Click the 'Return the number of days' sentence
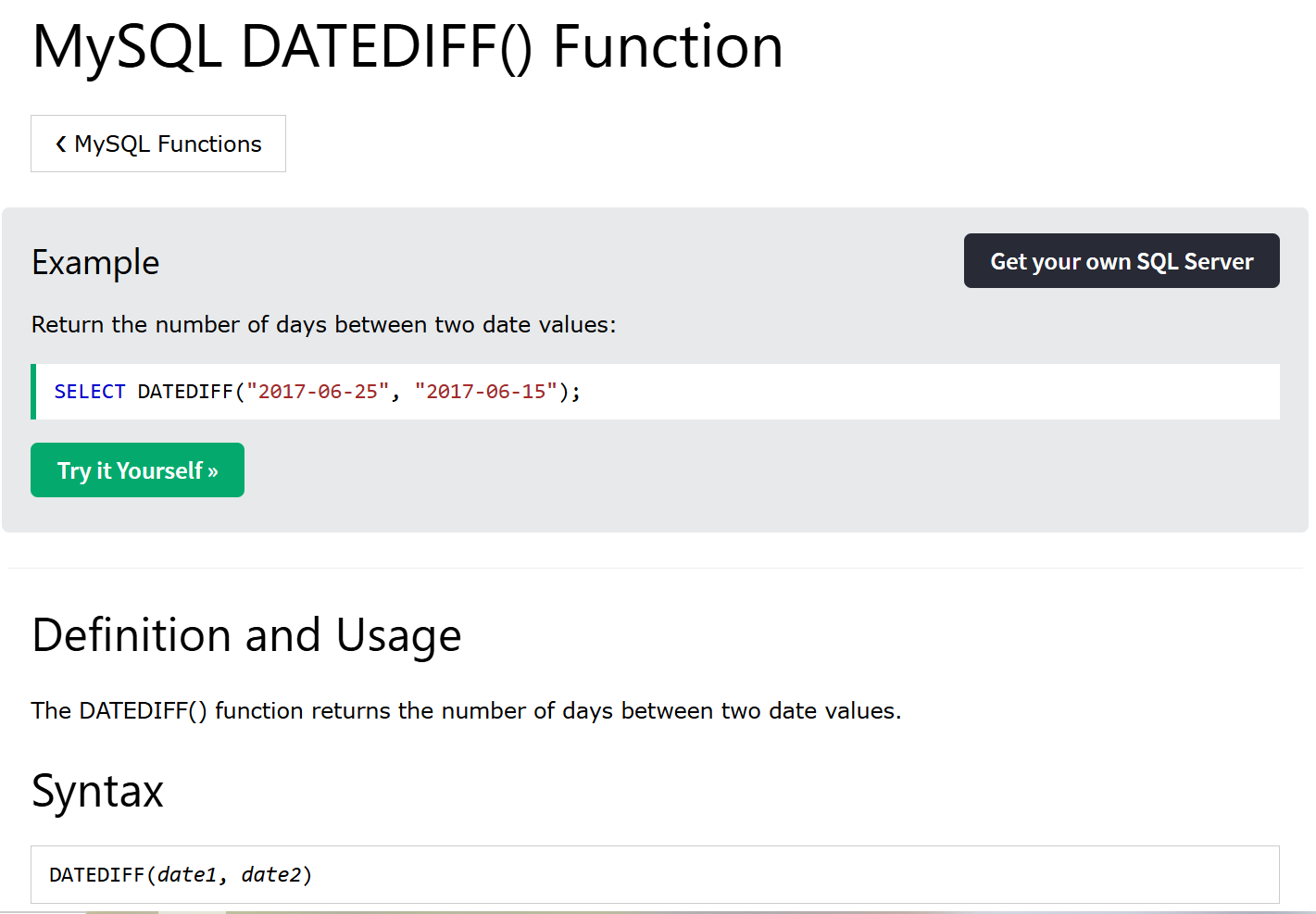1316x914 pixels. coord(324,325)
